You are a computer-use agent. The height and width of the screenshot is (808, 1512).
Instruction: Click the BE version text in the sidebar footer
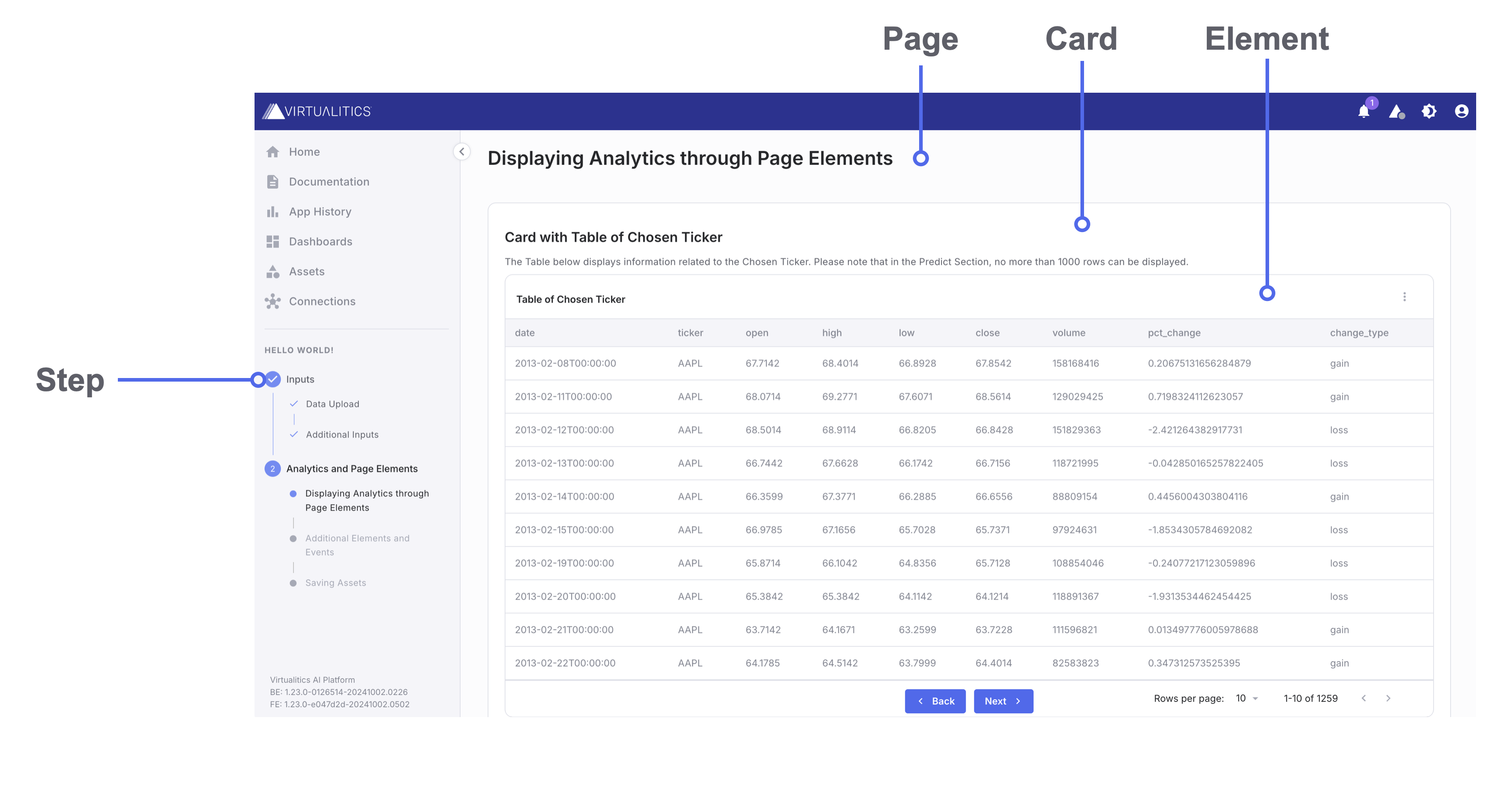tap(338, 692)
